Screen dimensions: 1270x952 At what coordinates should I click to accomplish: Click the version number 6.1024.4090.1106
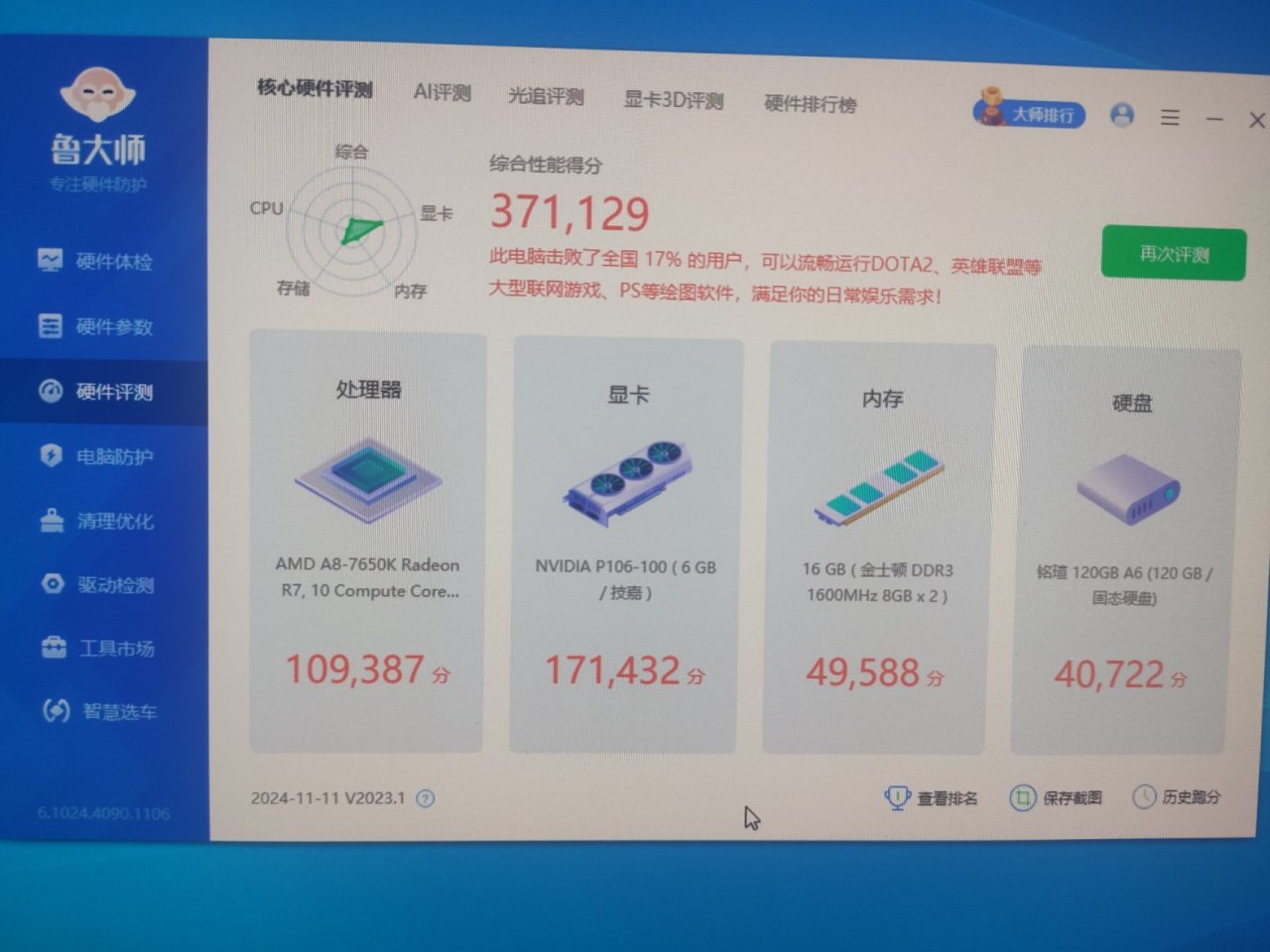[x=103, y=813]
